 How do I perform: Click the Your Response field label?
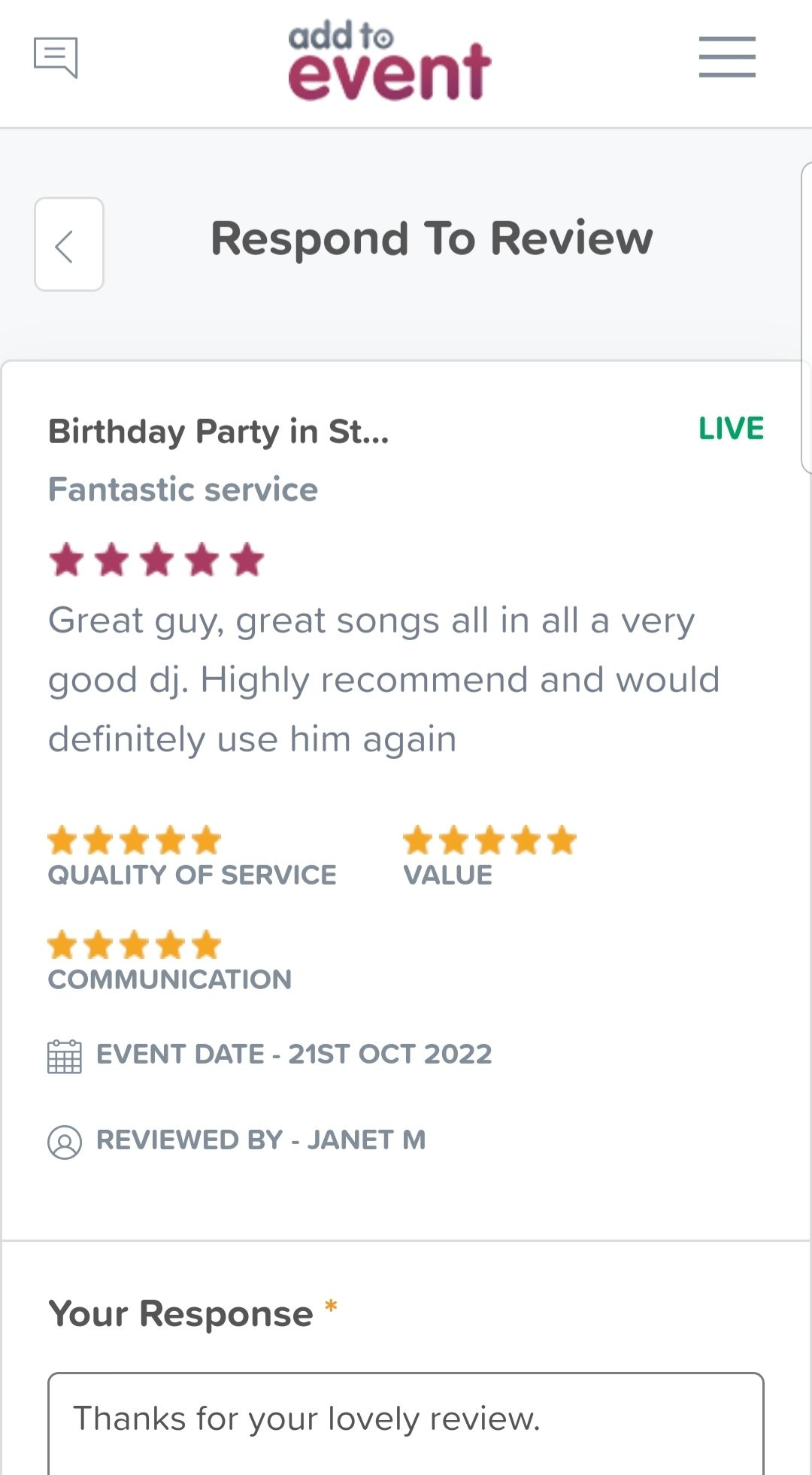point(180,1315)
